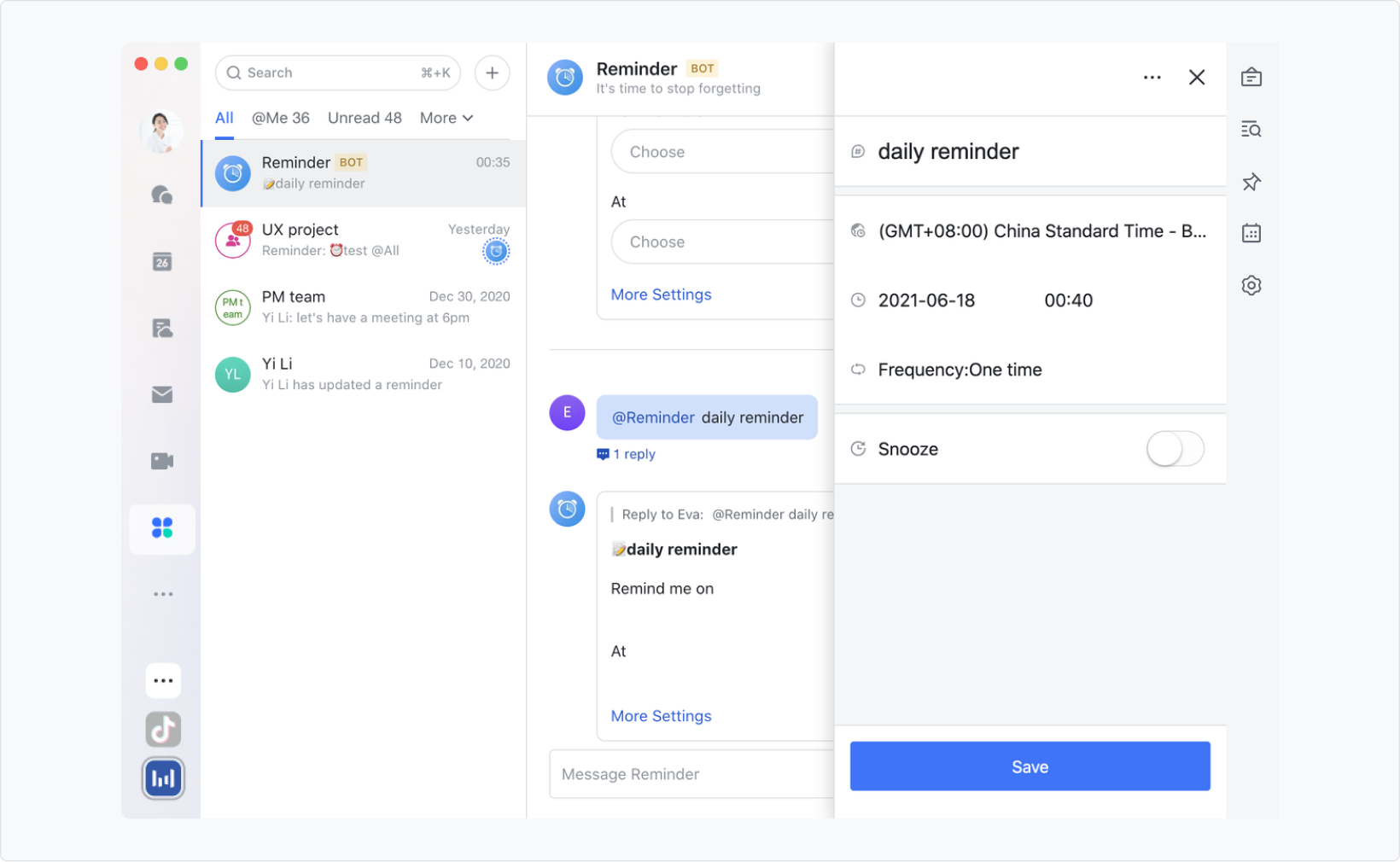Viewport: 1400px width, 862px height.
Task: Open the Workplace apps grid icon
Action: tap(162, 528)
